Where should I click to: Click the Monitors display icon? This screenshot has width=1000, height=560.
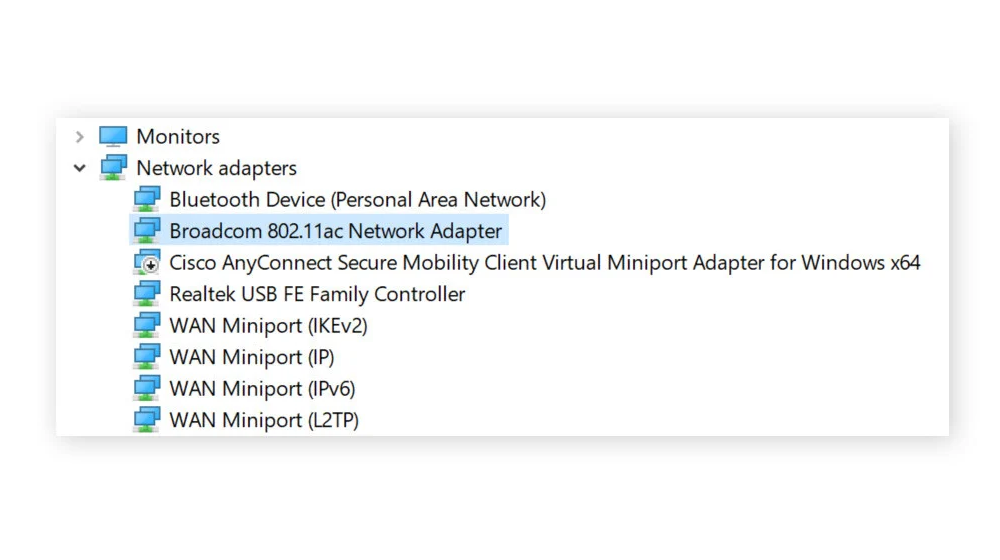pyautogui.click(x=114, y=136)
